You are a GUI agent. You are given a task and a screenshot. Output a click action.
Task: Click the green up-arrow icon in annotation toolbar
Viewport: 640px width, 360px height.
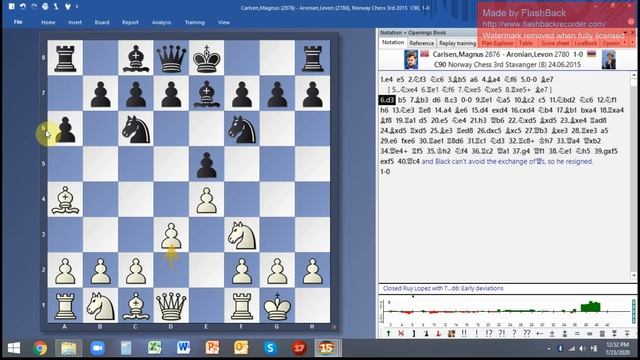(x=389, y=333)
